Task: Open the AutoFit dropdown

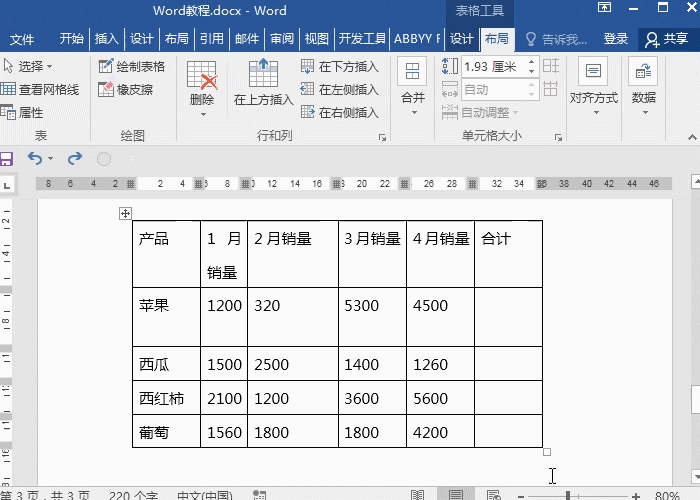Action: pos(479,112)
